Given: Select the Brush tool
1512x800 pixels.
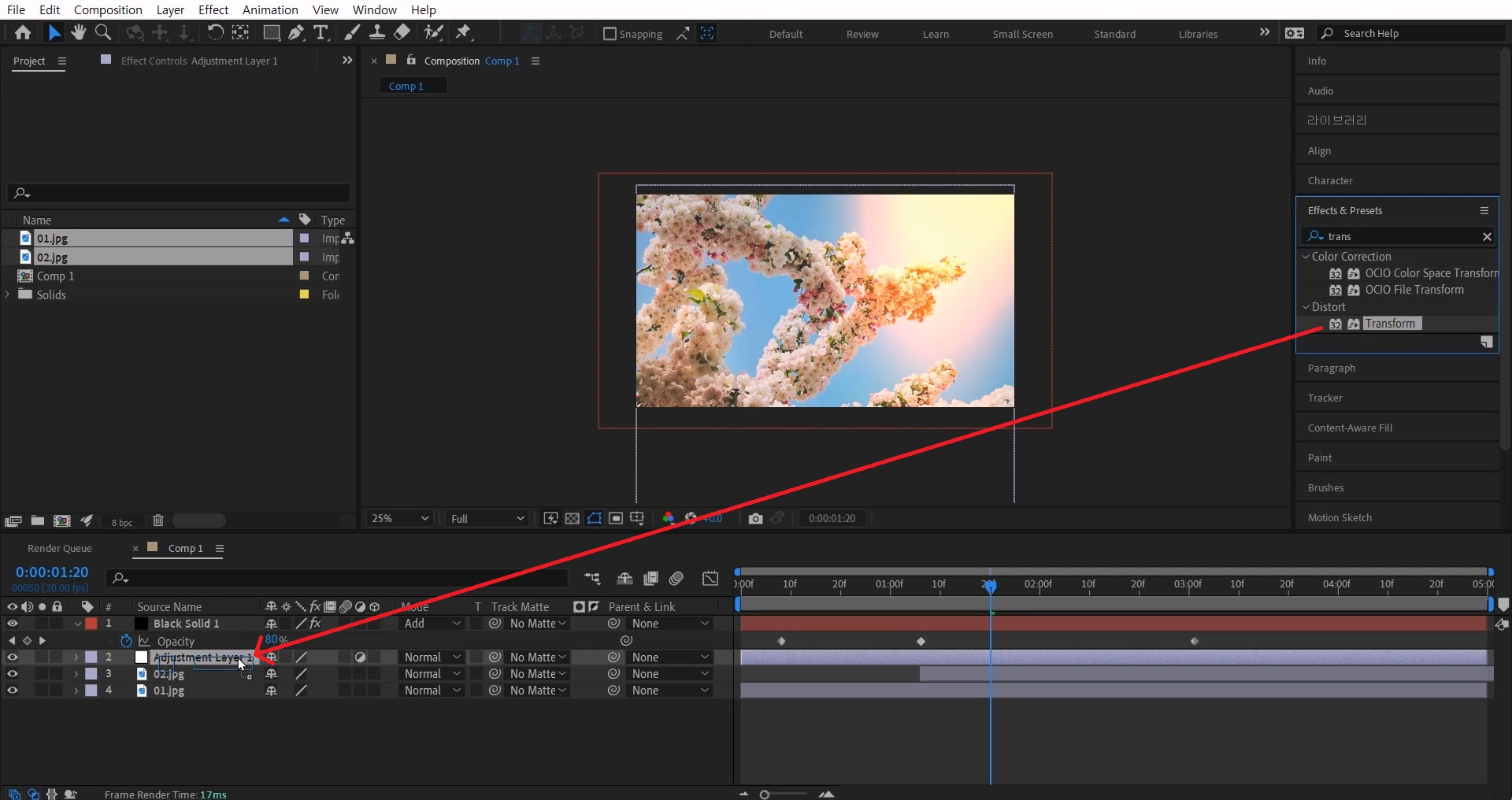Looking at the screenshot, I should (353, 32).
